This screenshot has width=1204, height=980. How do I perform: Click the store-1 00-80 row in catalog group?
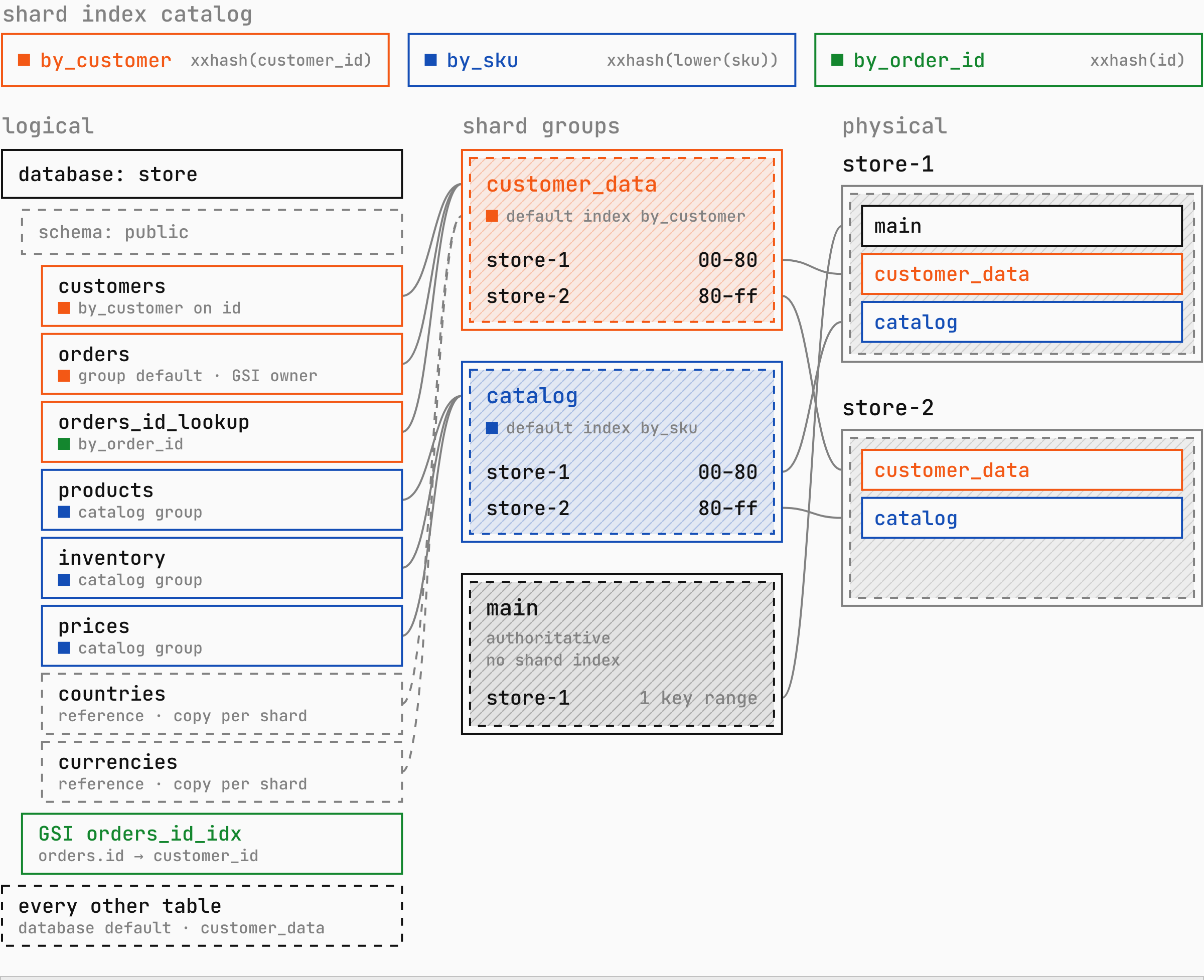(622, 472)
